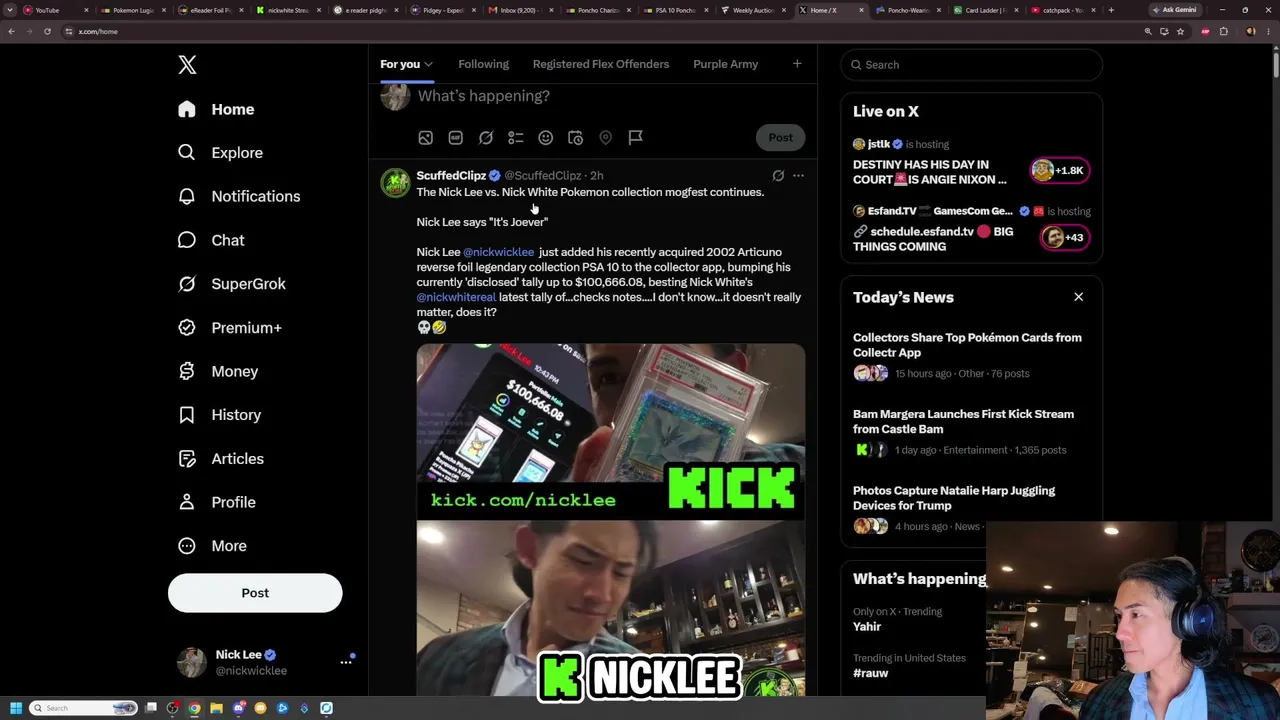Open the Kick stream video thumbnail in post

(611, 520)
